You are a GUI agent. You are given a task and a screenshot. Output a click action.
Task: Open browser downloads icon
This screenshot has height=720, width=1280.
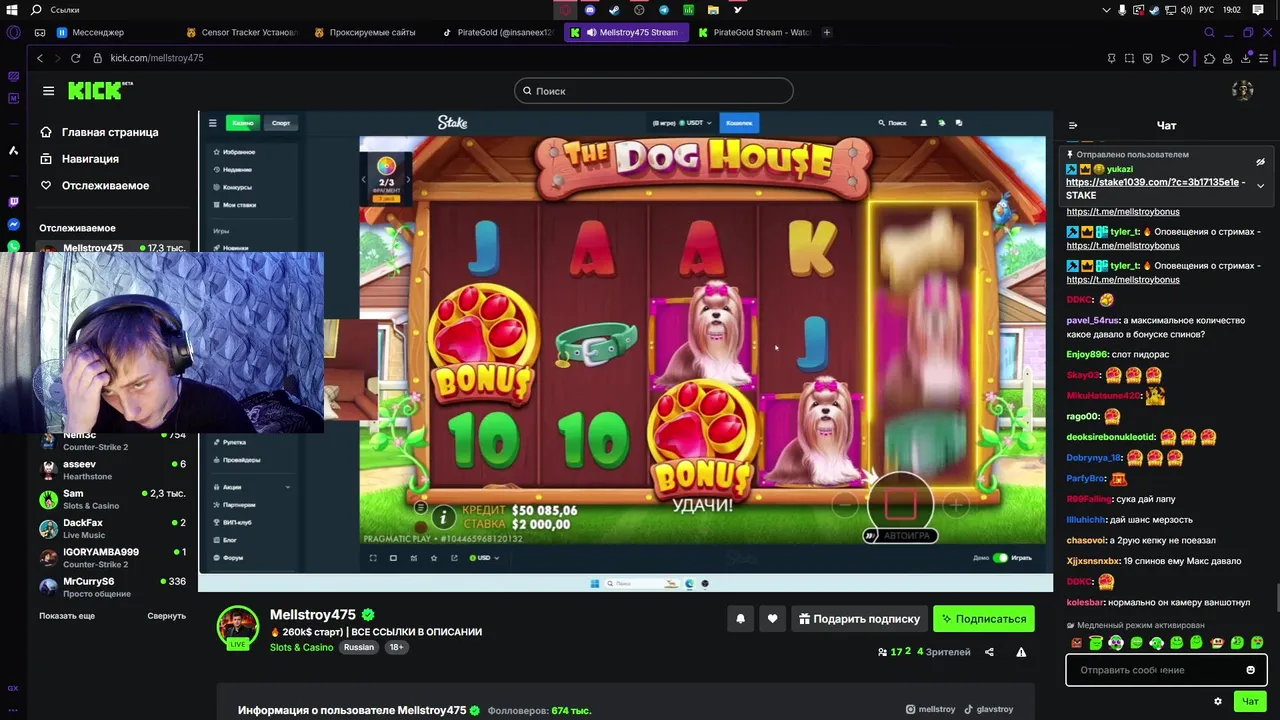[1247, 58]
